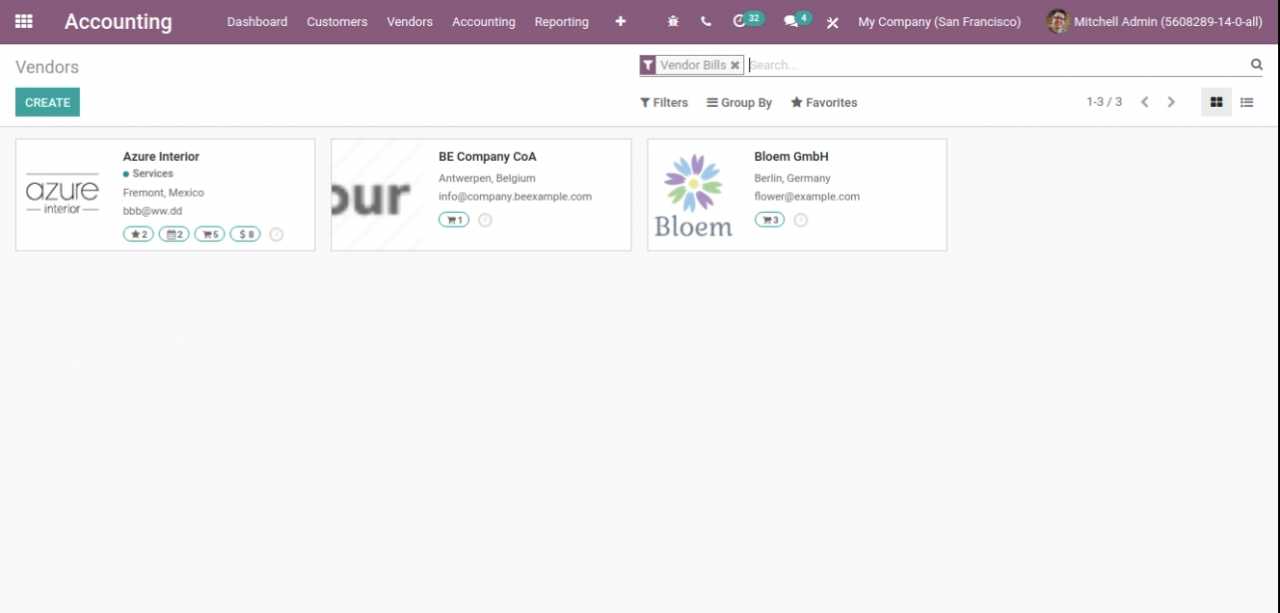The image size is (1280, 613).
Task: Open the Group By dropdown
Action: [x=739, y=101]
